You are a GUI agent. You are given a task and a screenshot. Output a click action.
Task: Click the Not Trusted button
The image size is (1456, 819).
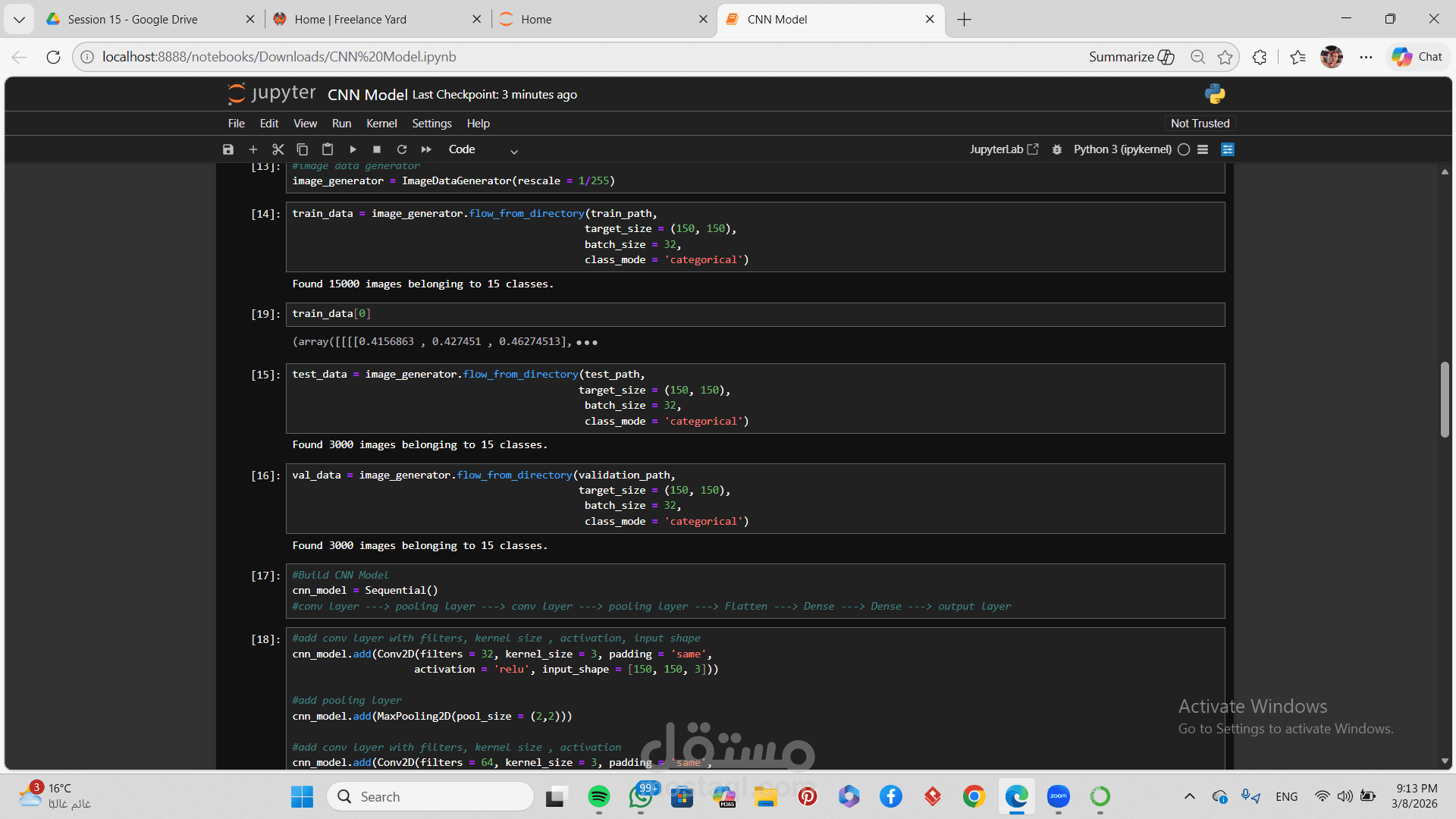coord(1200,124)
